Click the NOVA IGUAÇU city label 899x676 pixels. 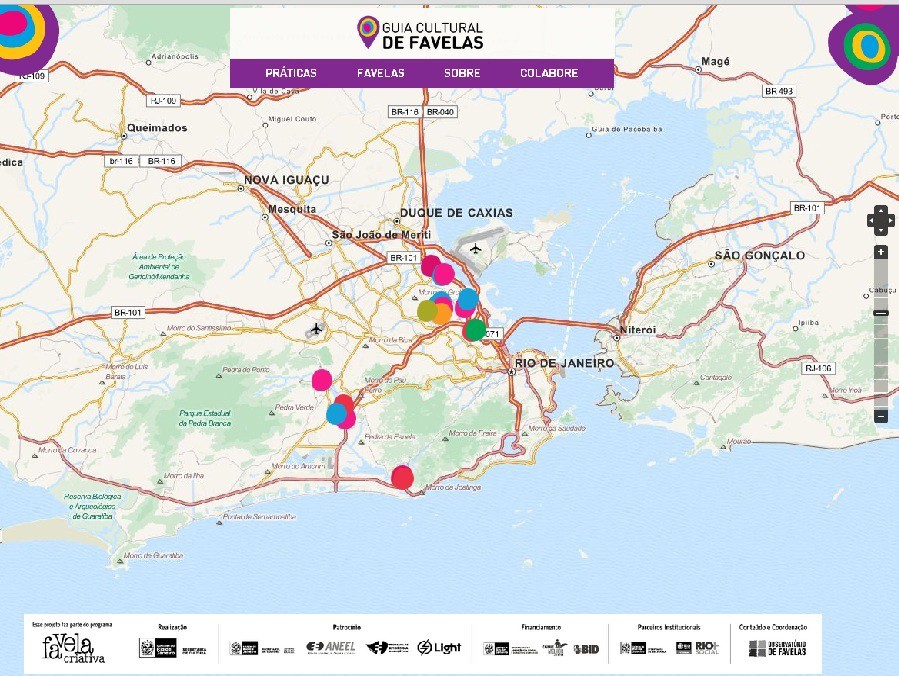(x=287, y=179)
